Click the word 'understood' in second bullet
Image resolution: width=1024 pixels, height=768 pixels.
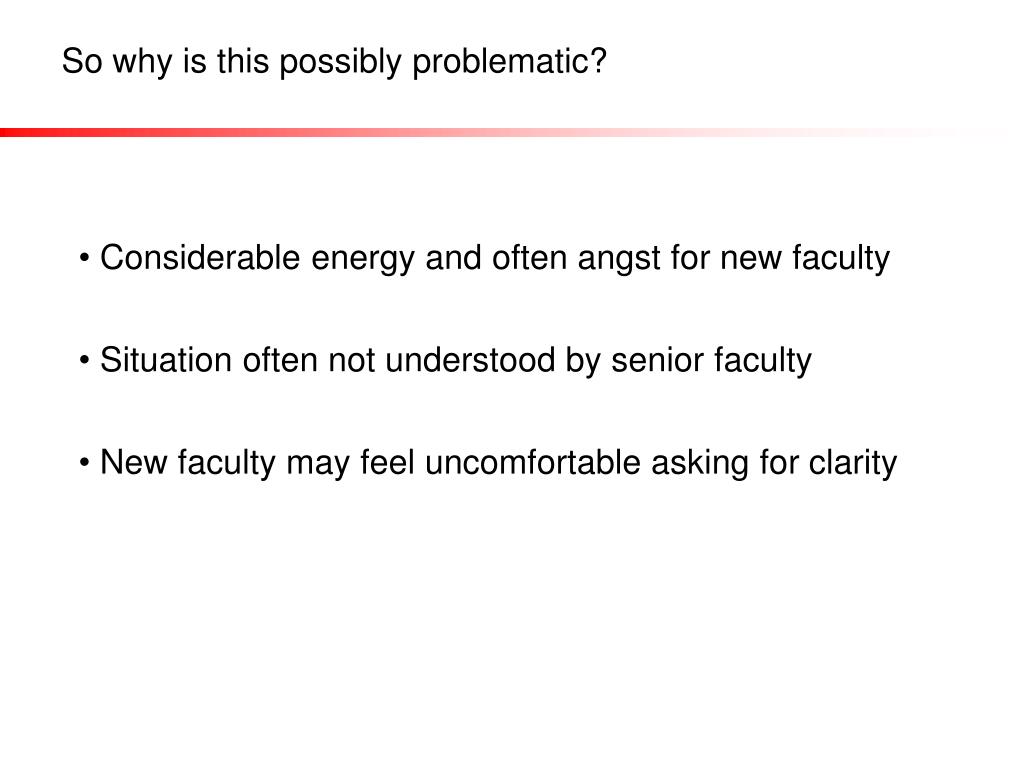[x=470, y=360]
